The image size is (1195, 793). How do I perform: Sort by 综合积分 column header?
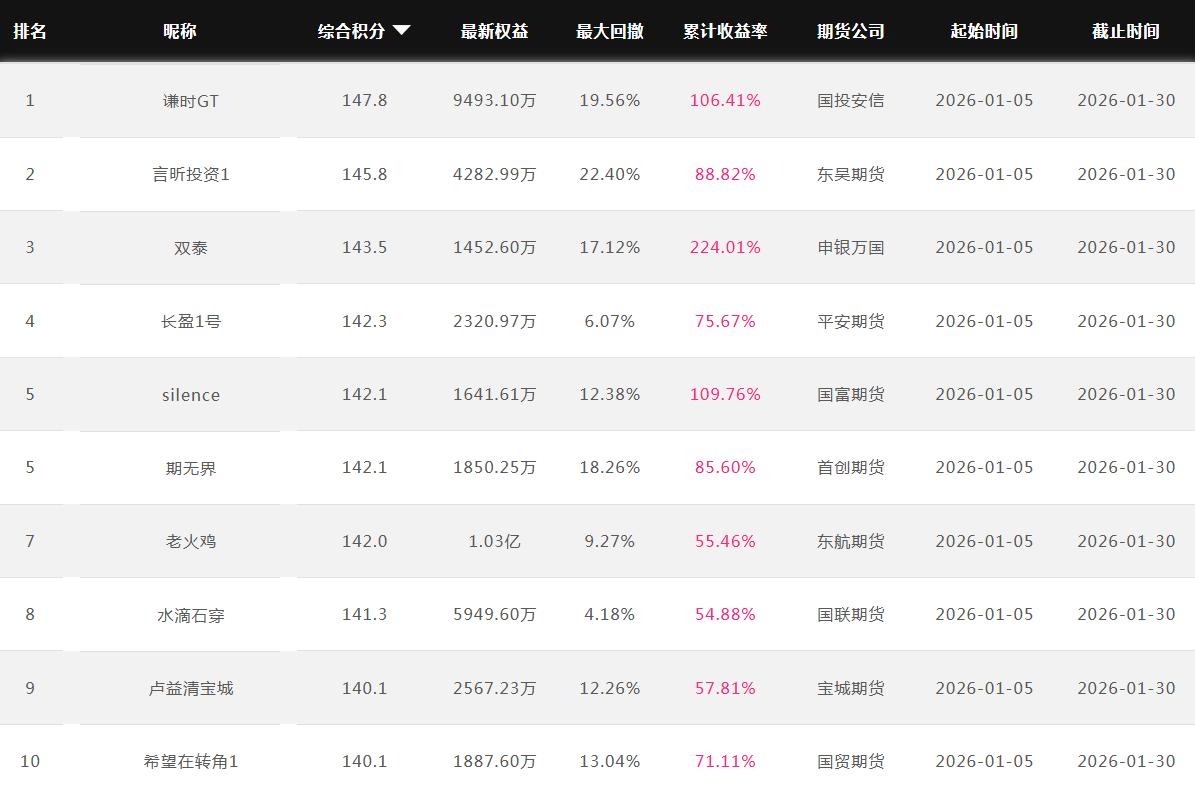click(x=351, y=31)
